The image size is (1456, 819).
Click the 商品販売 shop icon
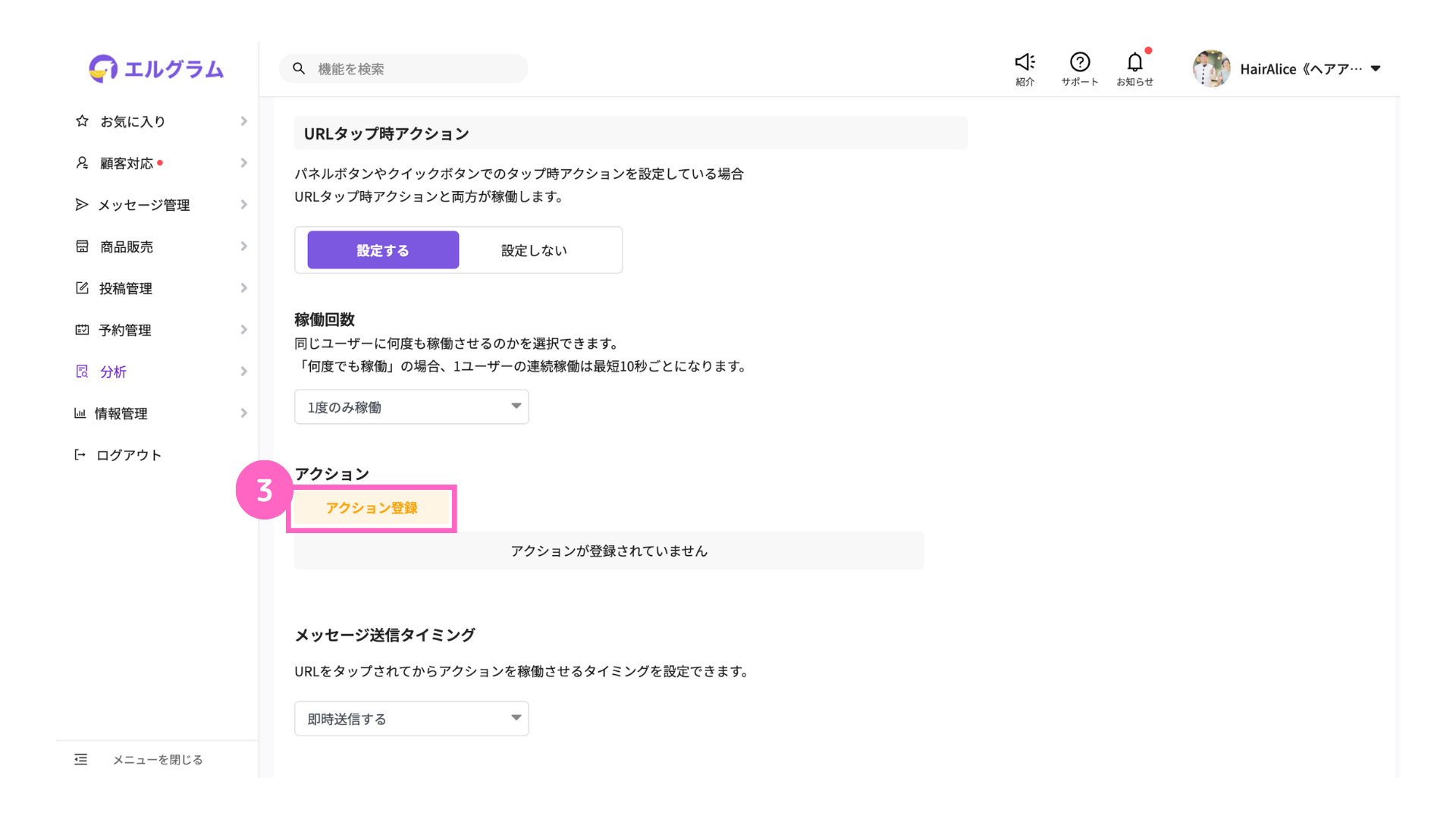tap(82, 246)
